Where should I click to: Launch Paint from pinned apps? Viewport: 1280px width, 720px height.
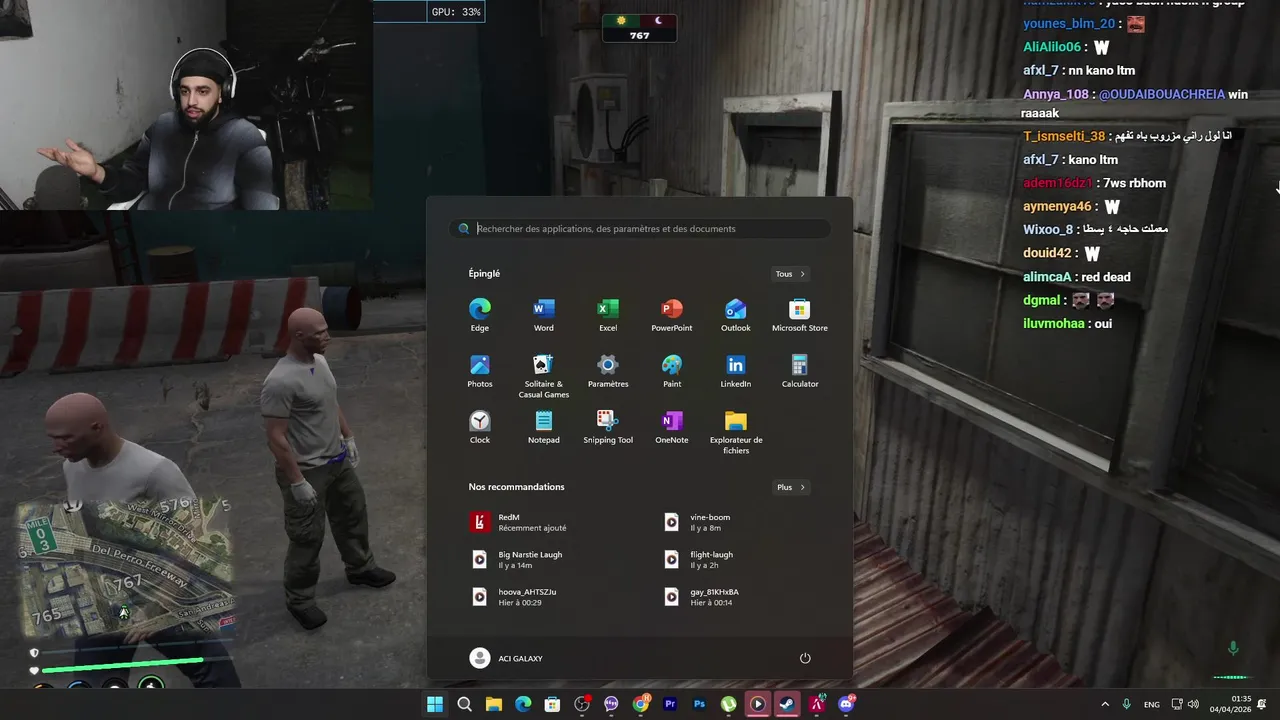point(672,371)
